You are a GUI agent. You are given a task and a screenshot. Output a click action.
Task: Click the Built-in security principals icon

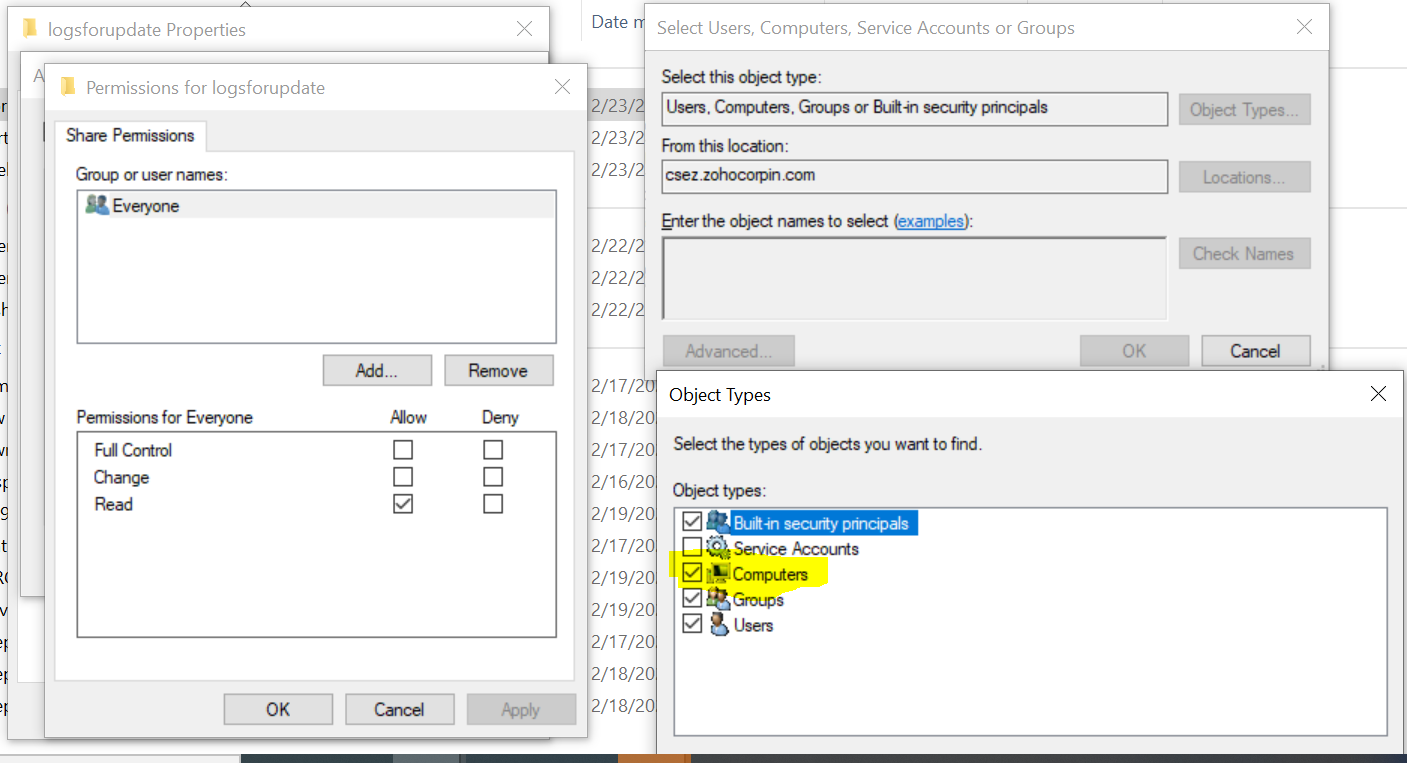click(718, 522)
